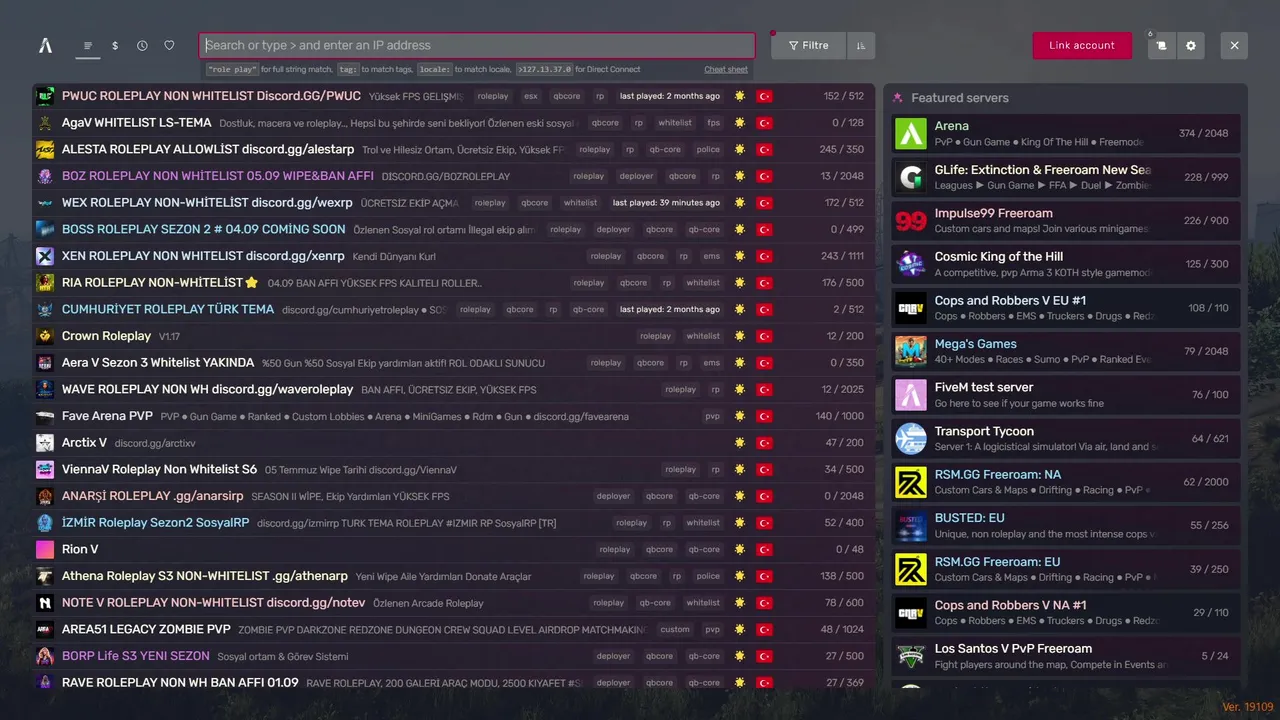Select RSM.GG Freeroam: EU entry
Image resolution: width=1280 pixels, height=720 pixels.
(x=1066, y=569)
